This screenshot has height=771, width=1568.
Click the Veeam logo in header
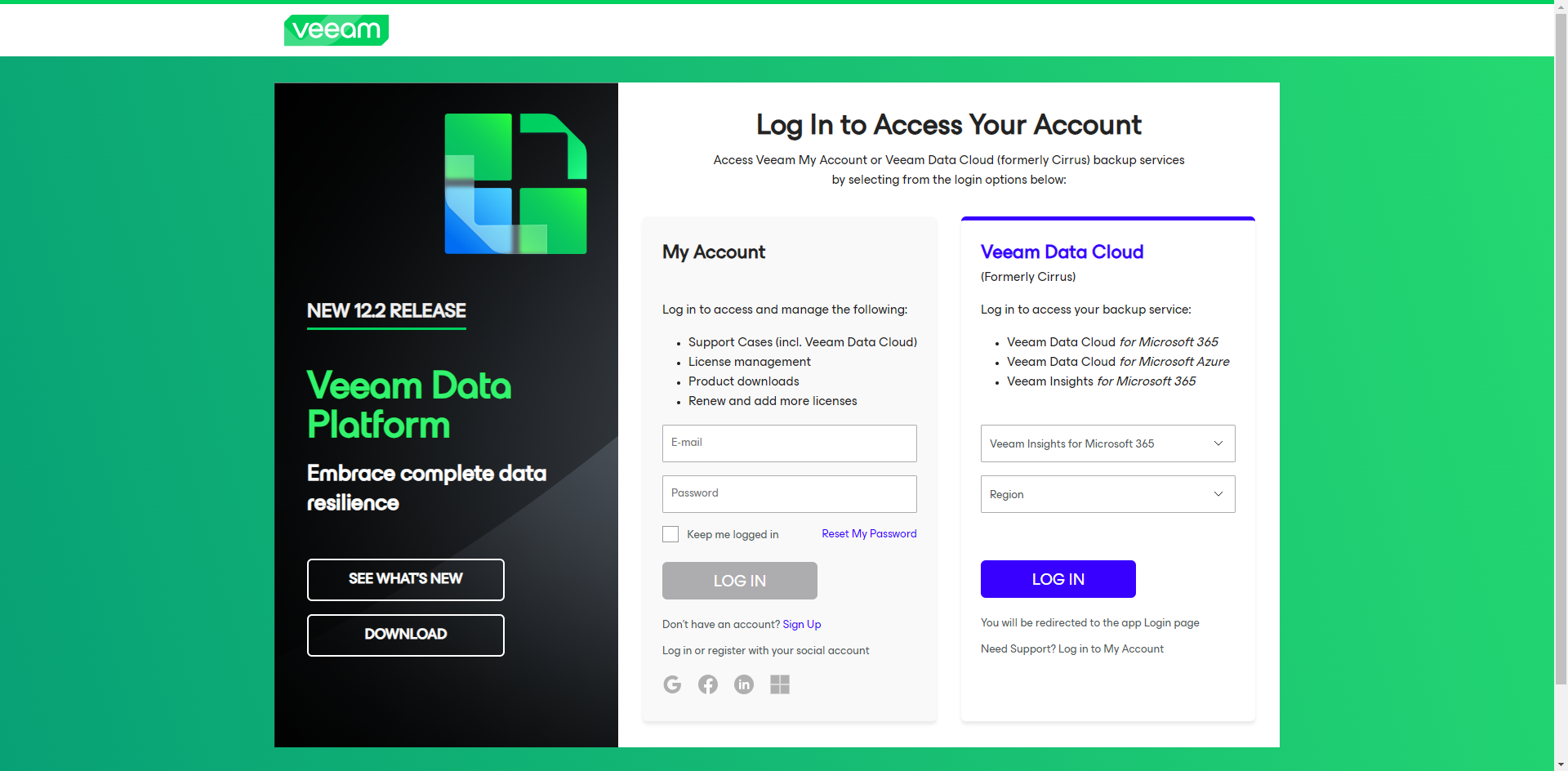[x=336, y=30]
